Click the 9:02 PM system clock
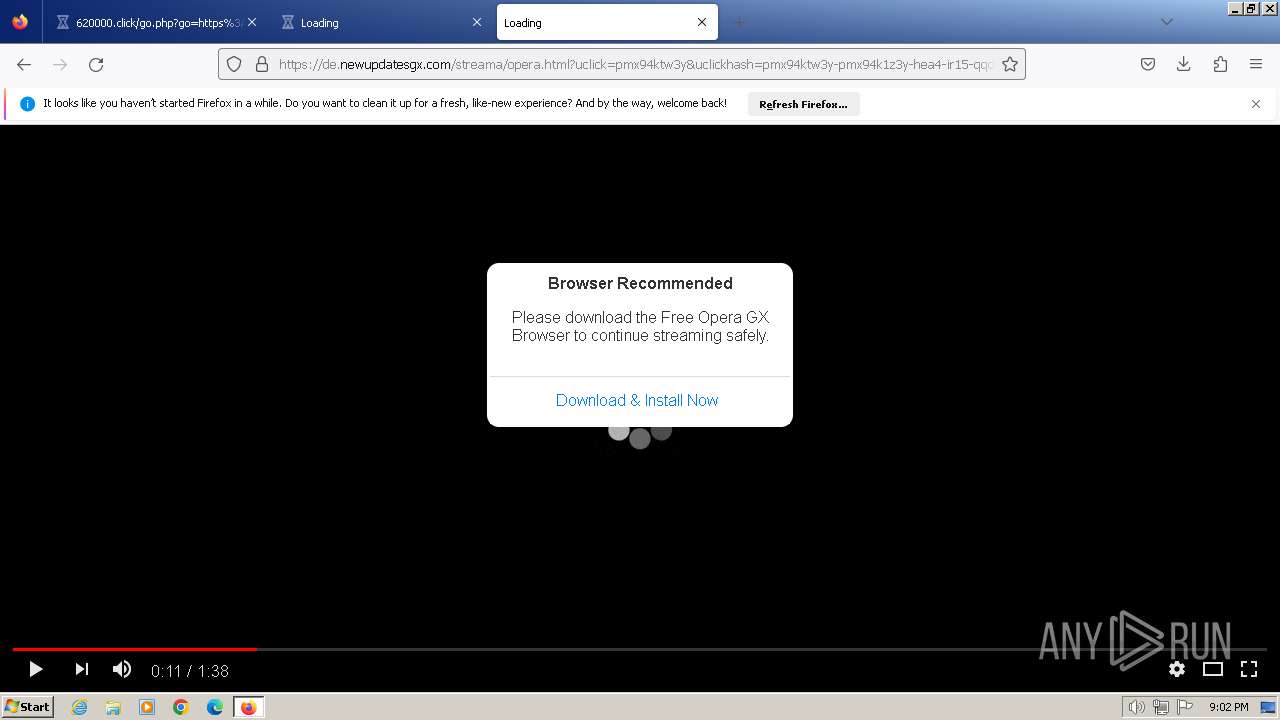 tap(1228, 707)
